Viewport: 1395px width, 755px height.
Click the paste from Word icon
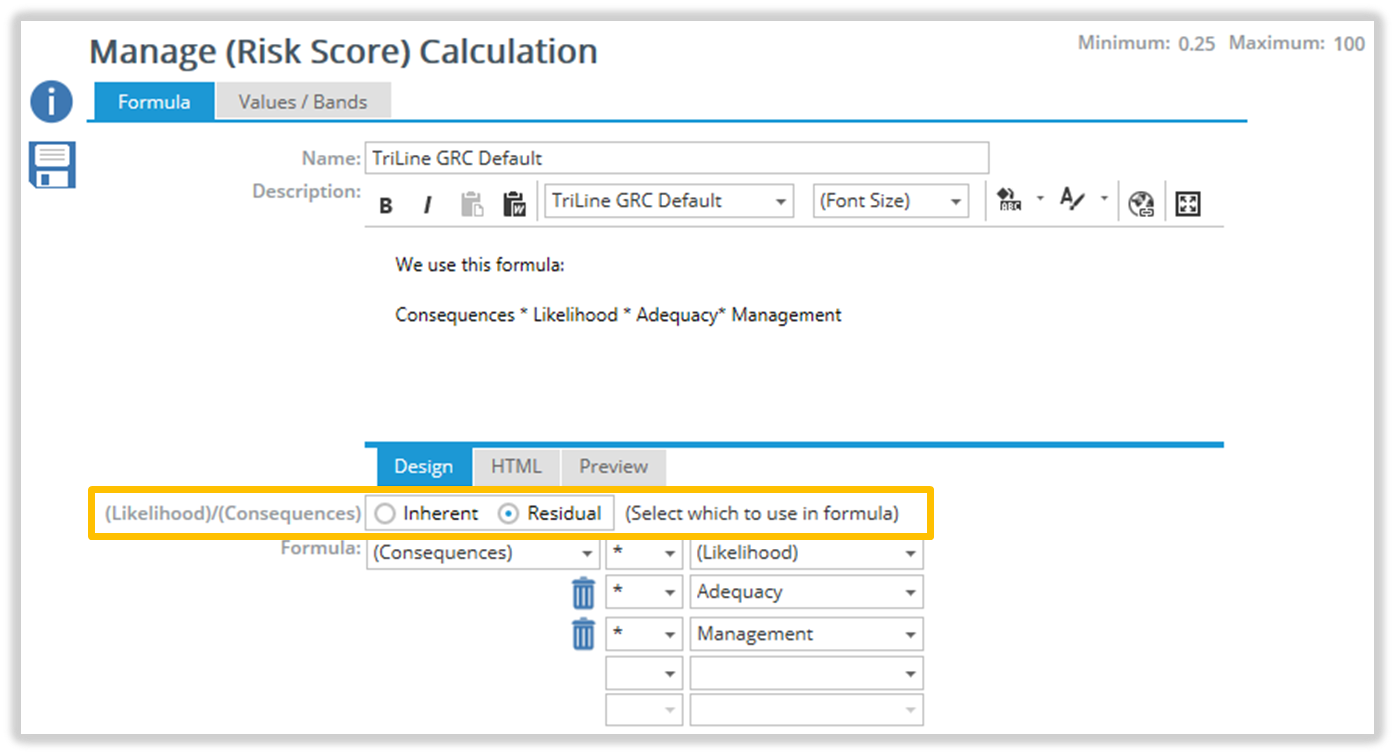[514, 204]
